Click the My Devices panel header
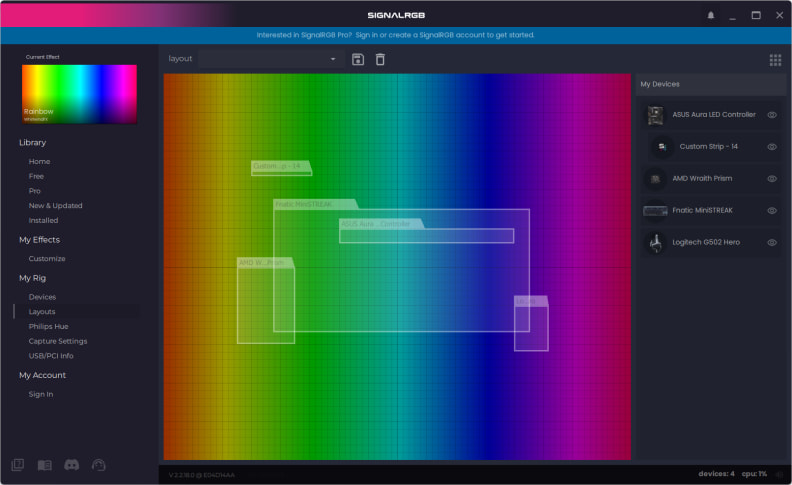Viewport: 792px width, 485px height. coord(711,84)
